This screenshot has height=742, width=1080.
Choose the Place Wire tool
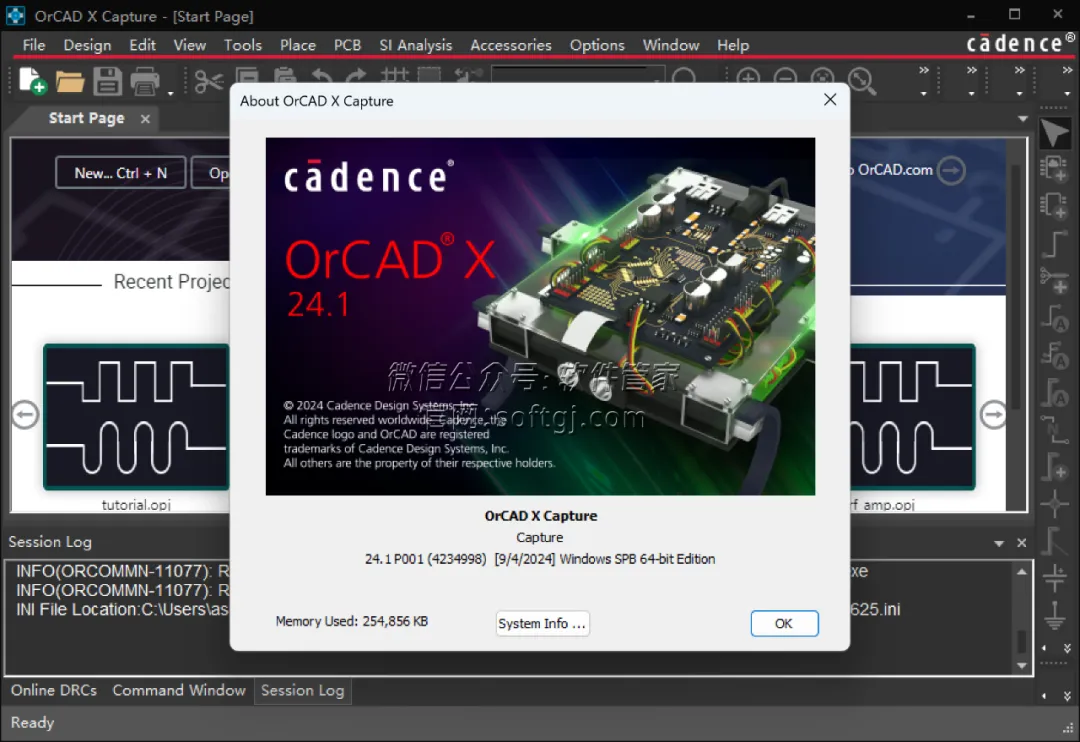point(1055,245)
